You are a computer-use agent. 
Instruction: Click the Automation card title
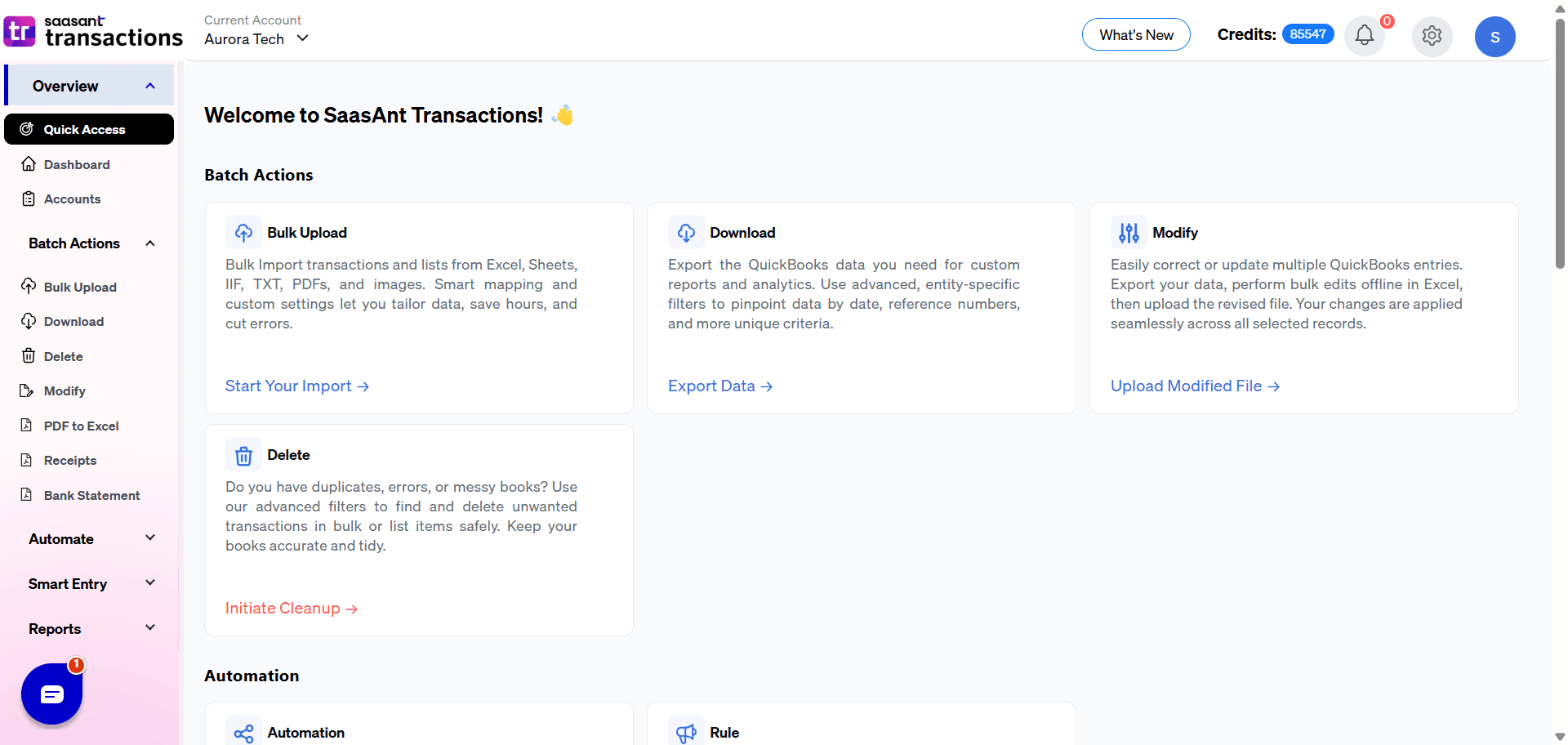[x=305, y=733]
